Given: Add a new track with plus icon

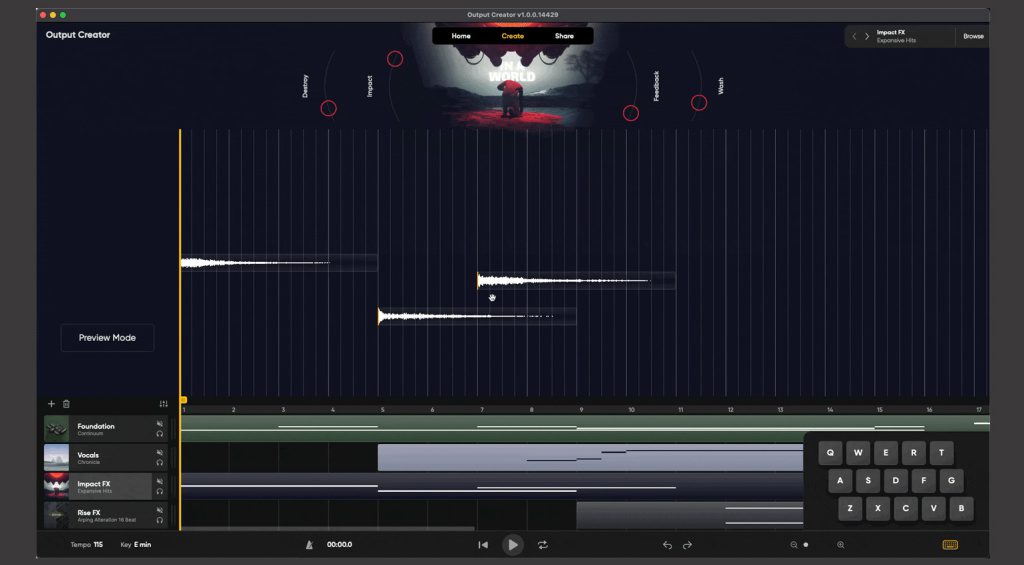Looking at the screenshot, I should click(x=51, y=404).
